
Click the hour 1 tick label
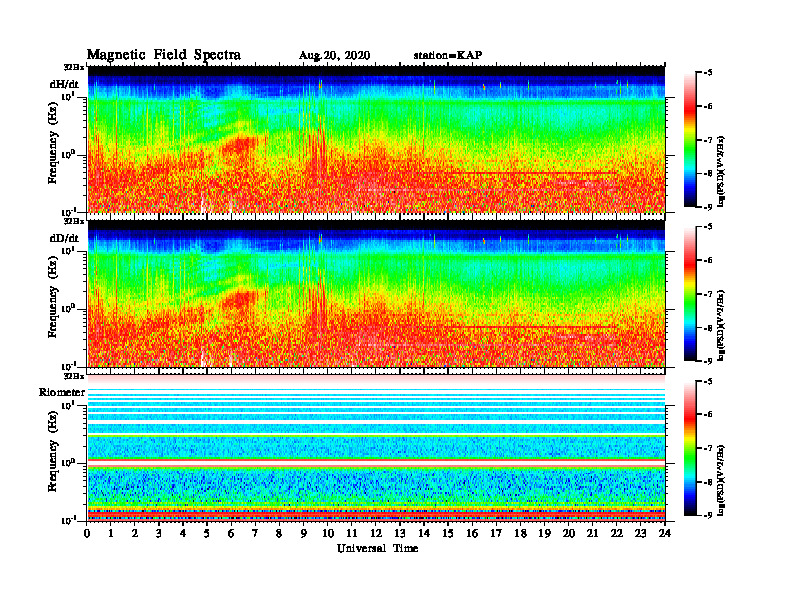click(x=111, y=533)
